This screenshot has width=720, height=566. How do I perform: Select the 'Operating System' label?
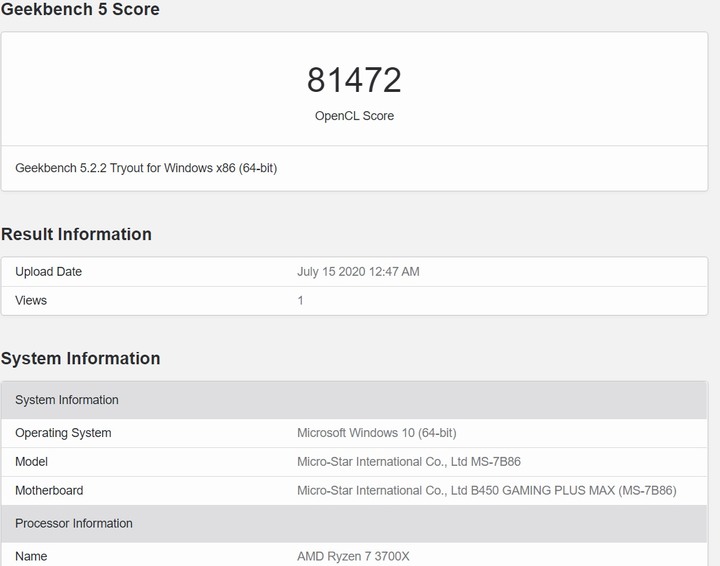pyautogui.click(x=63, y=433)
